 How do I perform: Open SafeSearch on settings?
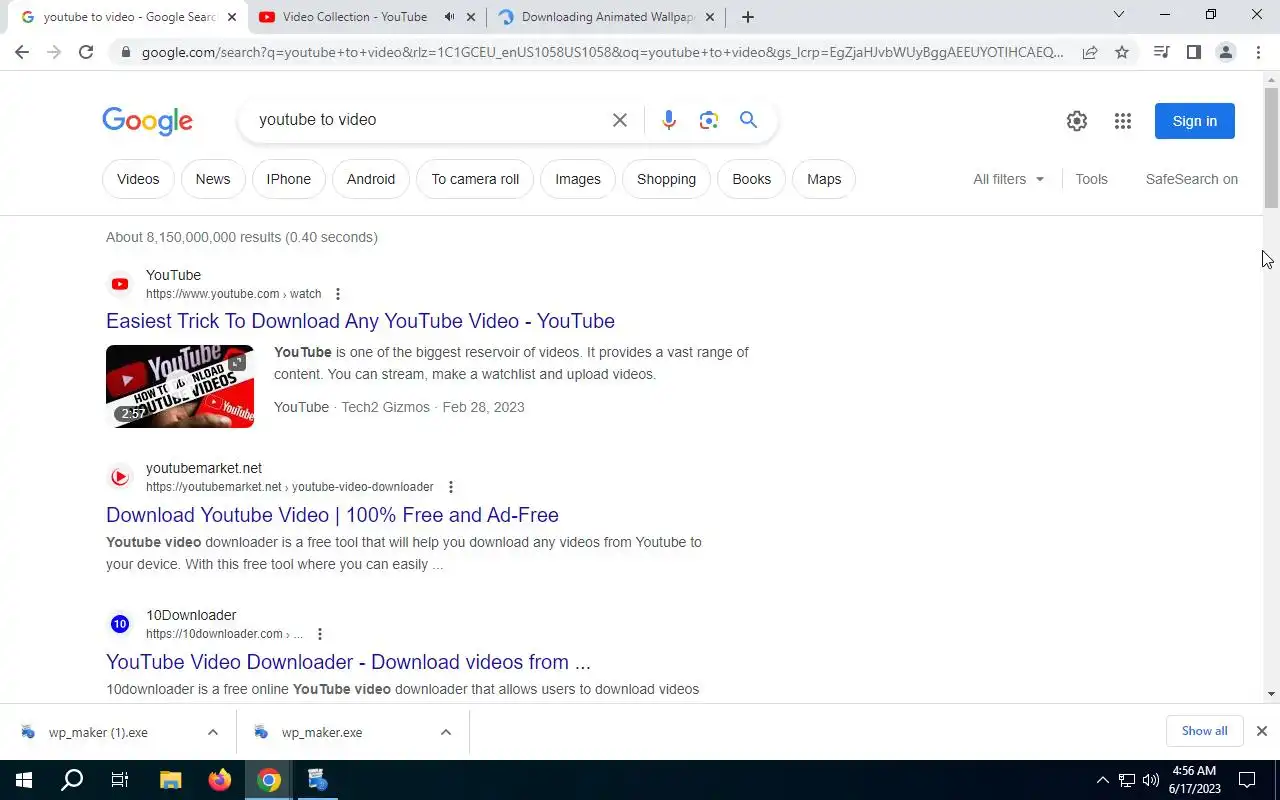[x=1192, y=179]
